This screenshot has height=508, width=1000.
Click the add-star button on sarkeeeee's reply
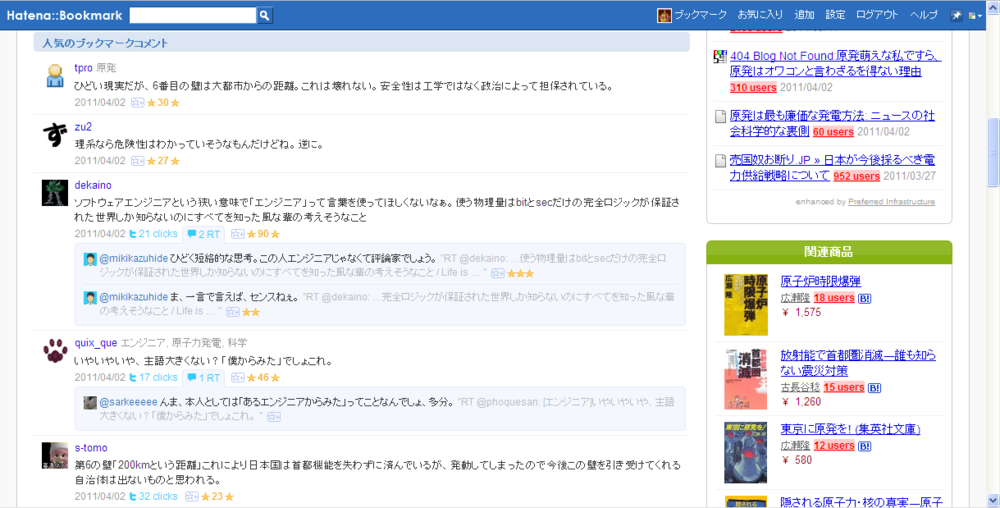(x=274, y=417)
